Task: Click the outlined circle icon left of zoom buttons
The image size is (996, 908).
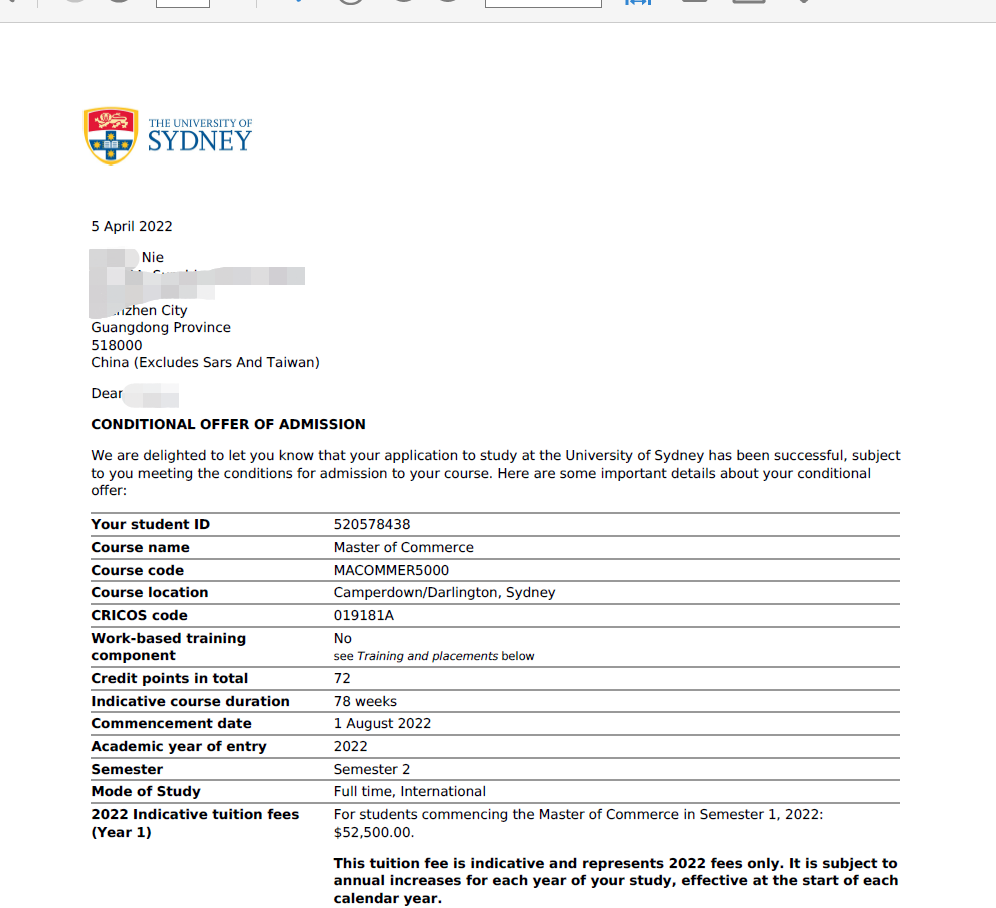Action: click(350, 3)
